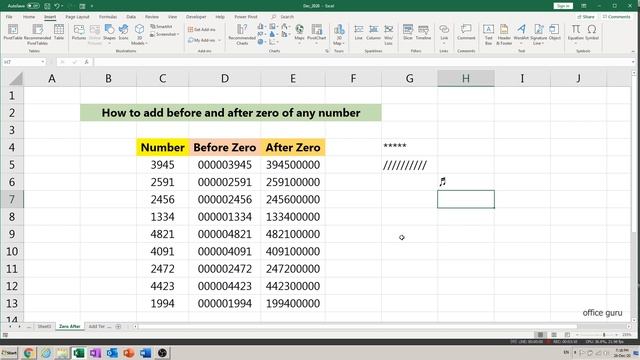Image resolution: width=640 pixels, height=360 pixels.
Task: Add a Timeline filter
Action: pyautogui.click(x=423, y=32)
